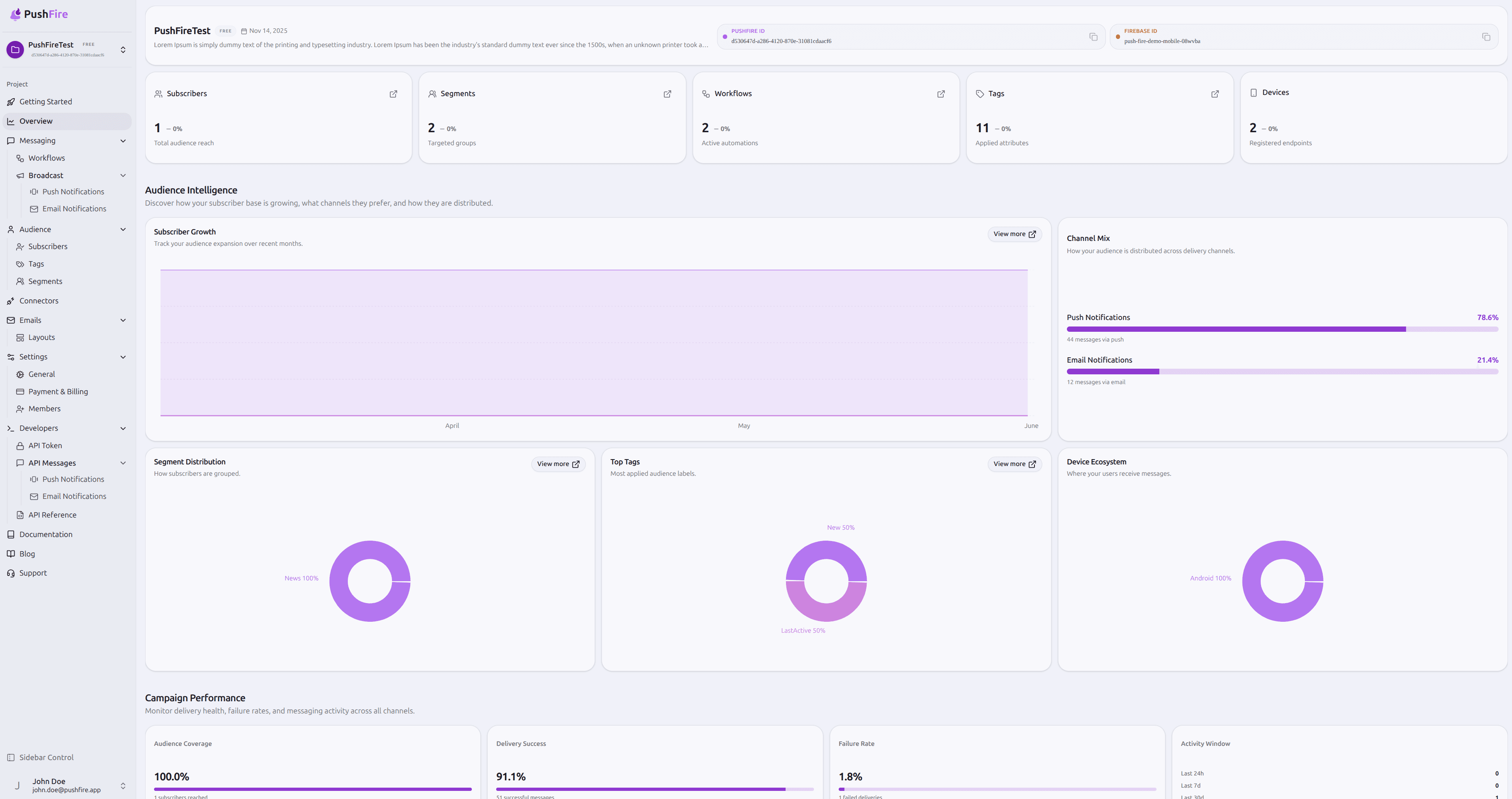
Task: Click the PushFire logo icon
Action: pyautogui.click(x=15, y=14)
